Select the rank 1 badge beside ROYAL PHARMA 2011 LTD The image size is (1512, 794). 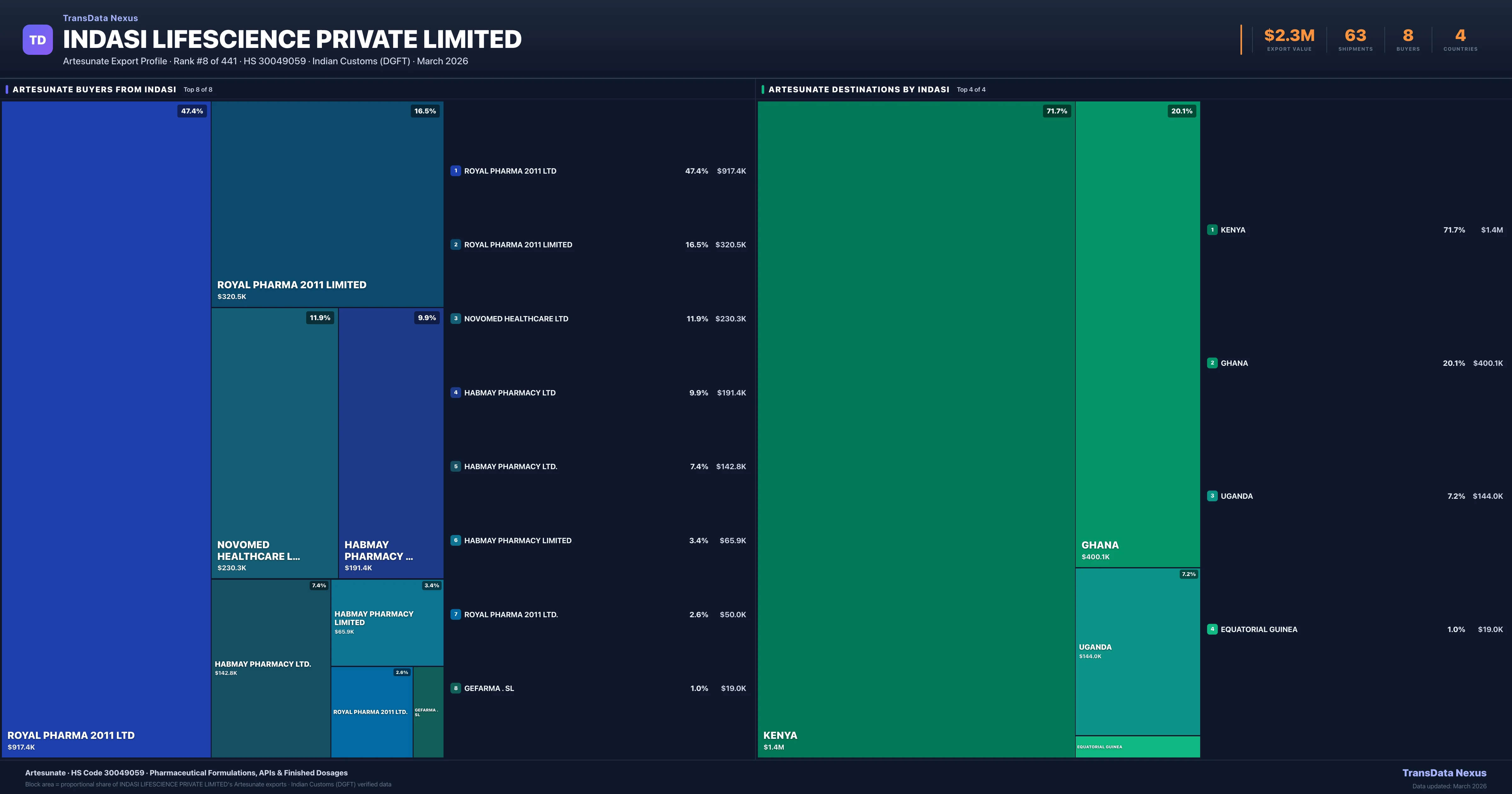(x=456, y=170)
